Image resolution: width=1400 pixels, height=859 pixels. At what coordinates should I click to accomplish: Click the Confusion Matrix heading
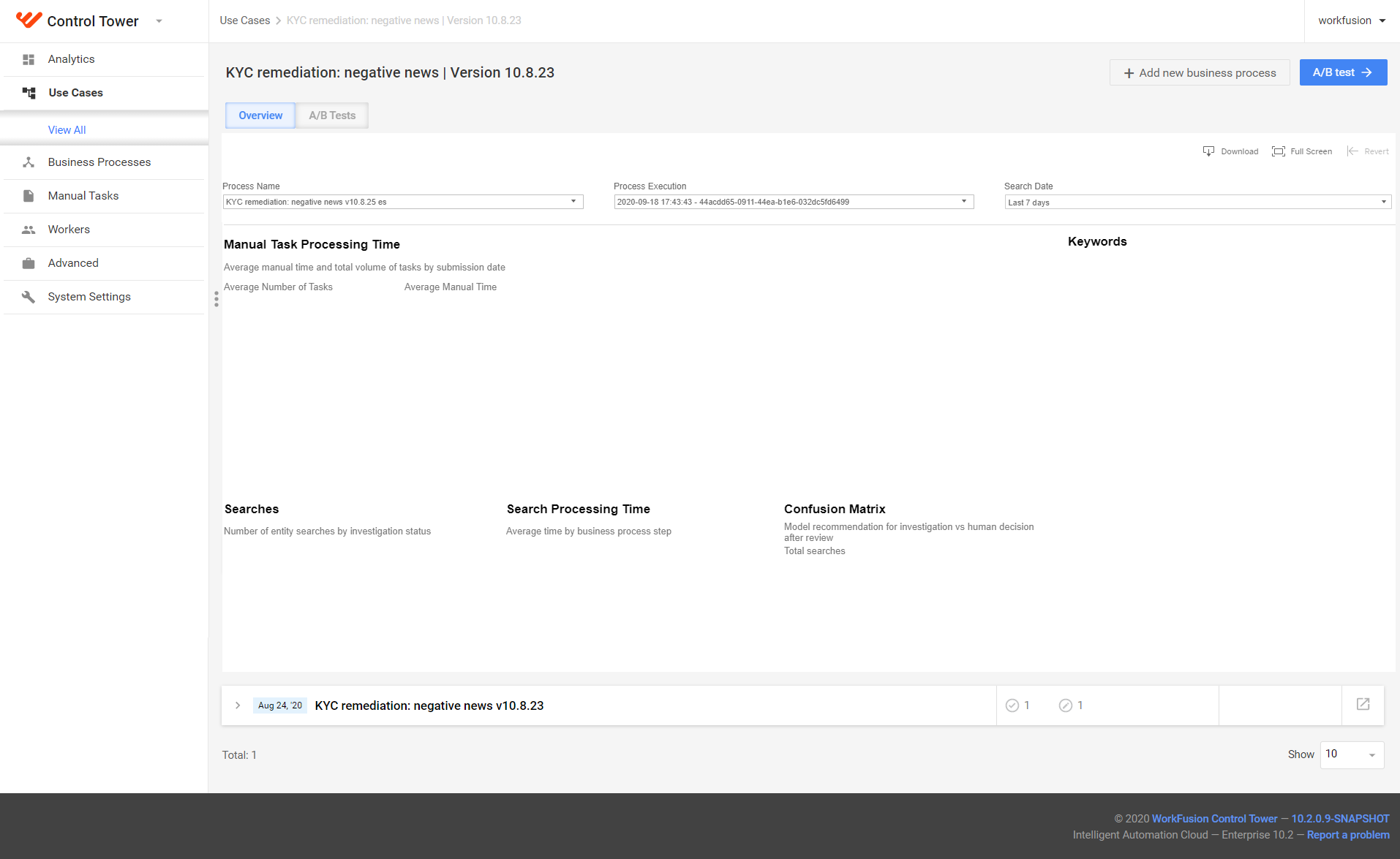tap(835, 509)
